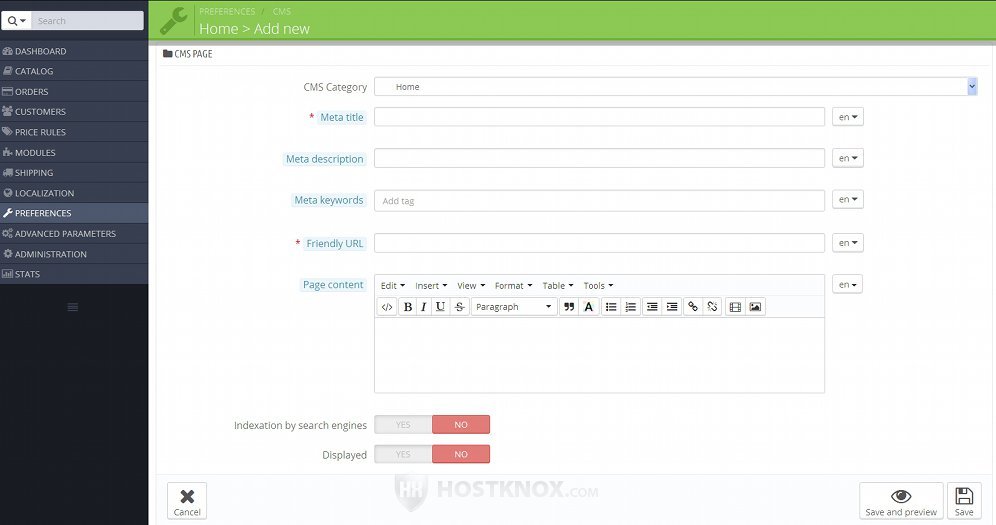Open CMS Category dropdown
Screen dimensions: 996x525
click(x=675, y=87)
